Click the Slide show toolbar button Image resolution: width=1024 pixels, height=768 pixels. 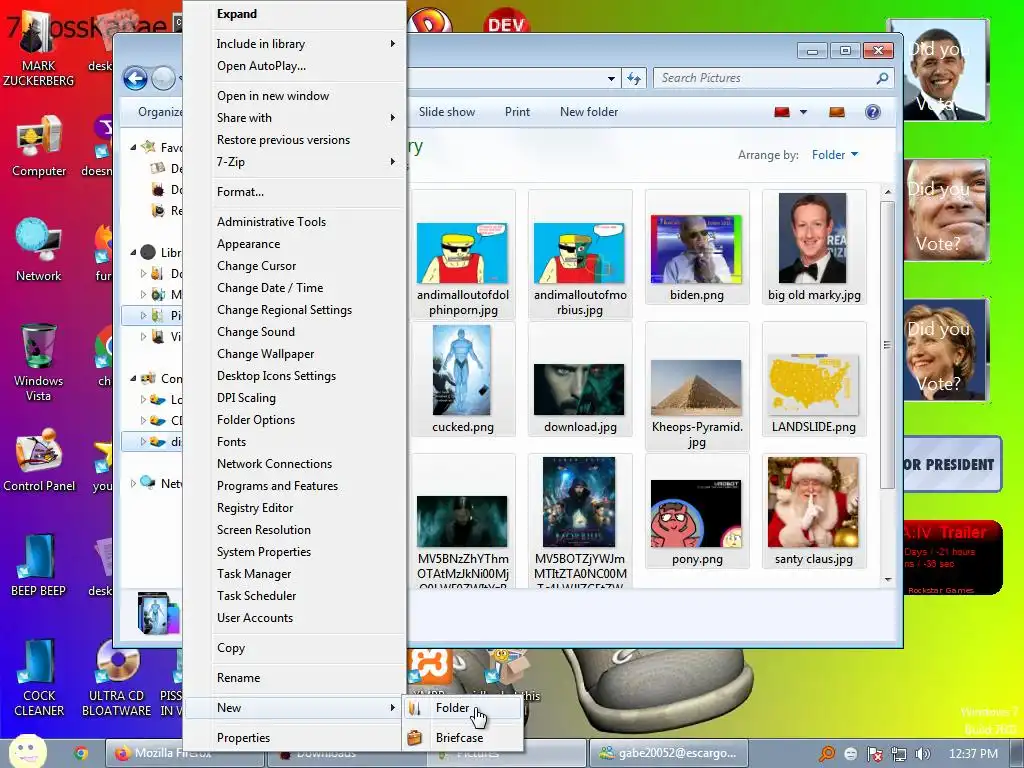pos(447,112)
